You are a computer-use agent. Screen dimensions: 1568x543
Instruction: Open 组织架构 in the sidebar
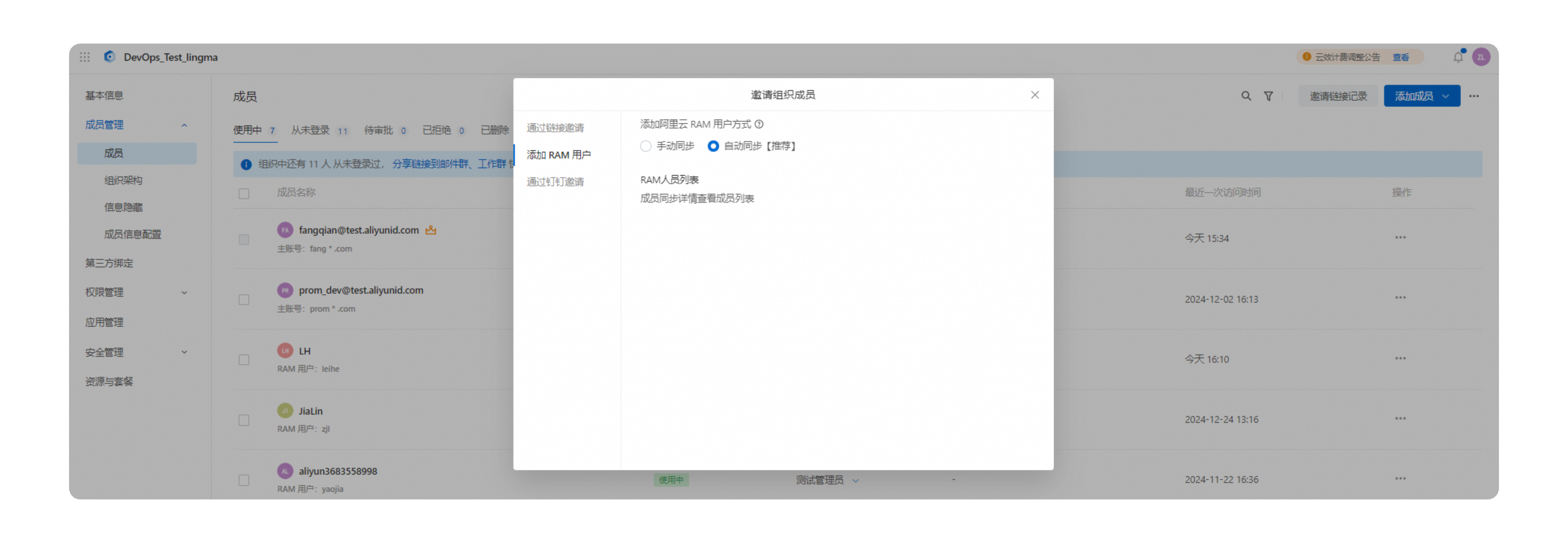coord(123,180)
